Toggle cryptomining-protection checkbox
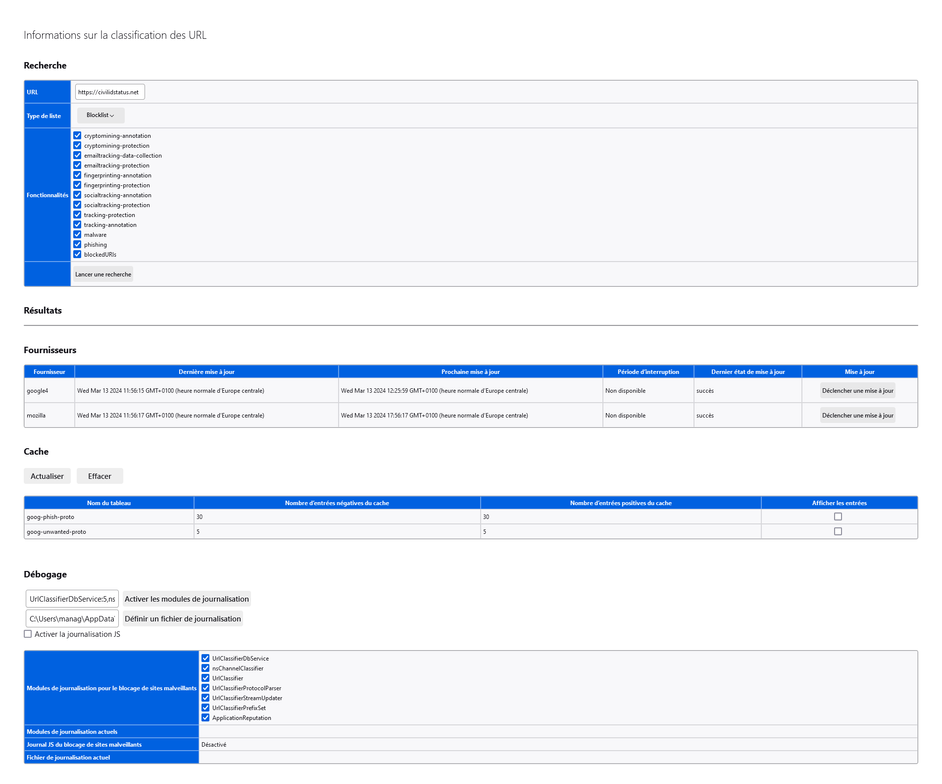 (x=77, y=145)
